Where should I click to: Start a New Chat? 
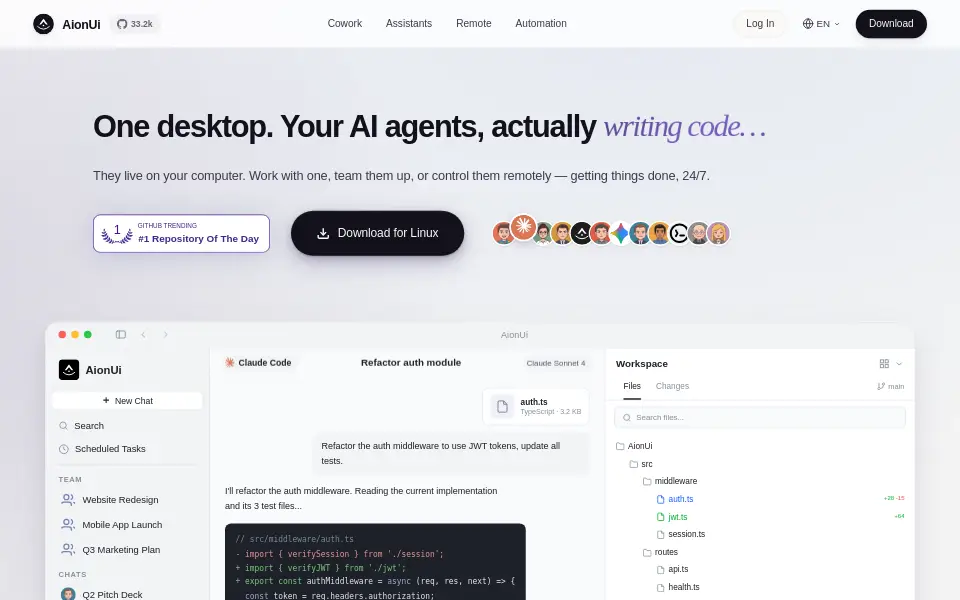pyautogui.click(x=127, y=400)
